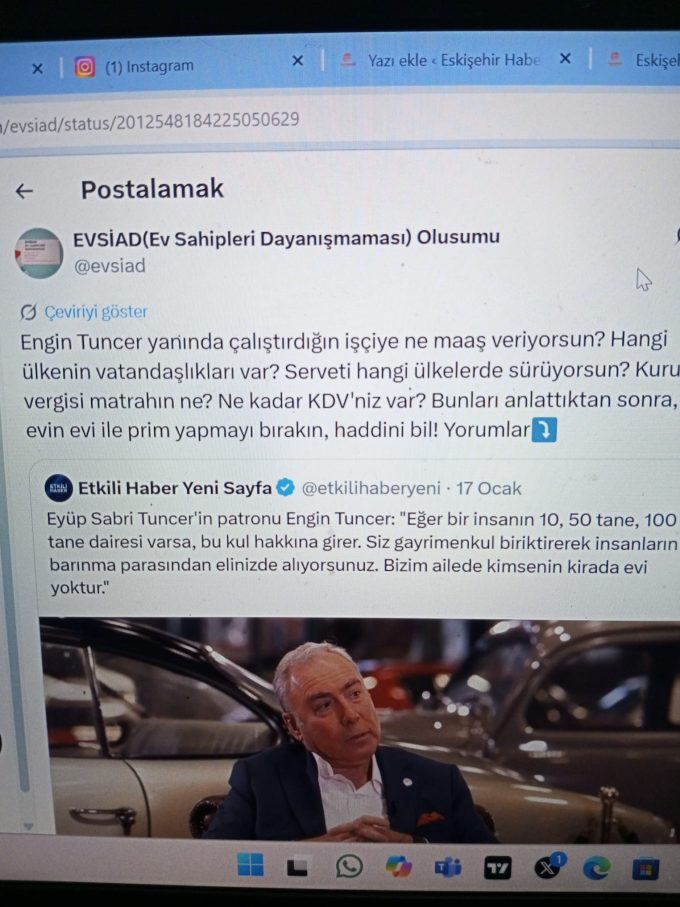The height and width of the screenshot is (907, 680).
Task: Open TradingView icon in taskbar
Action: [497, 868]
